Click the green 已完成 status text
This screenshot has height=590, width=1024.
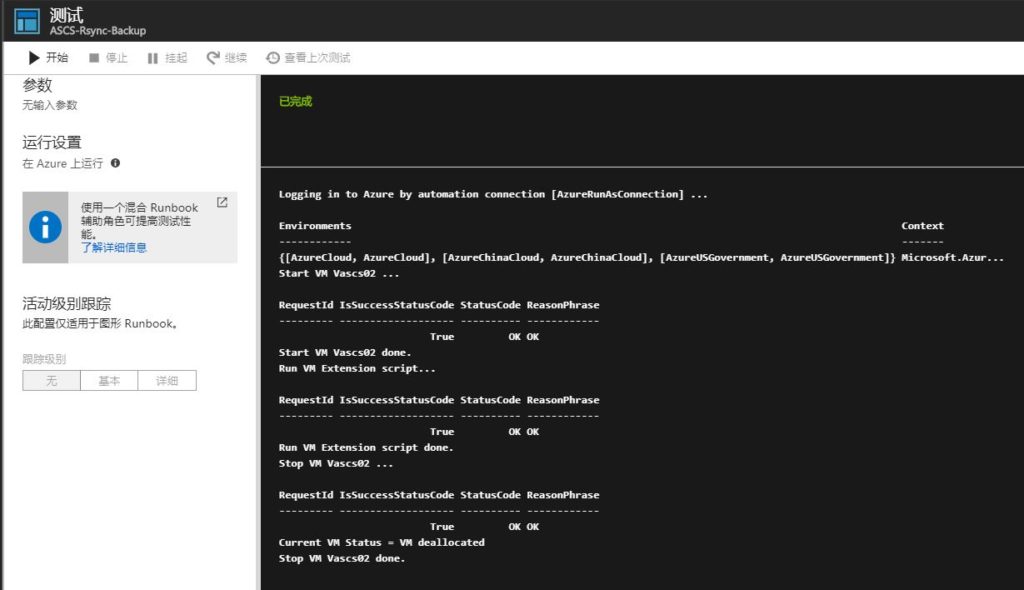click(295, 101)
